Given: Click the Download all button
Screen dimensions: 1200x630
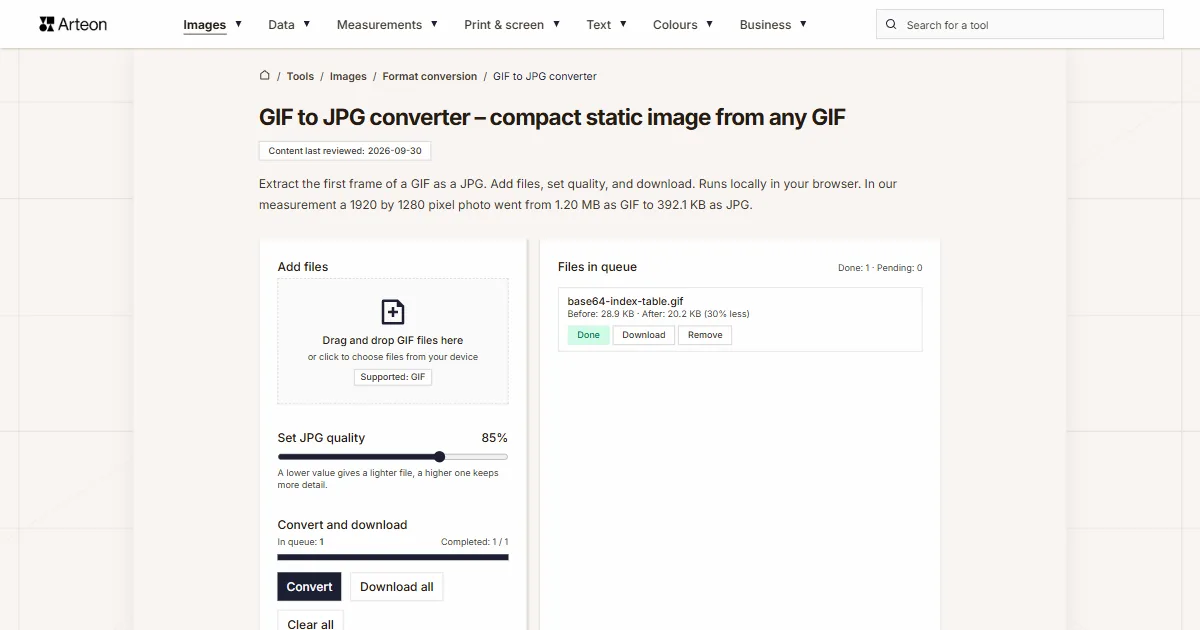Looking at the screenshot, I should coord(397,587).
